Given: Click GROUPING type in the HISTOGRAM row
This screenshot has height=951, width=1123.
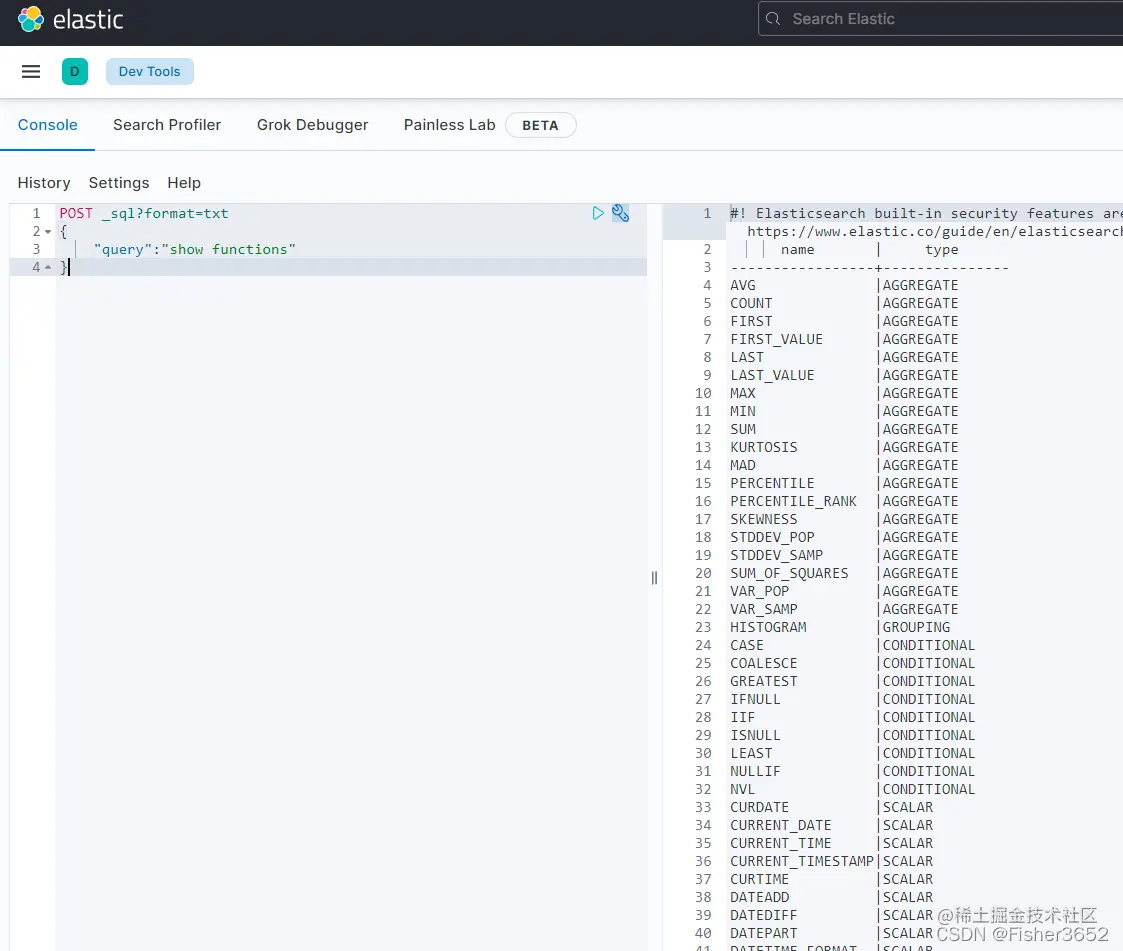Looking at the screenshot, I should coord(916,627).
